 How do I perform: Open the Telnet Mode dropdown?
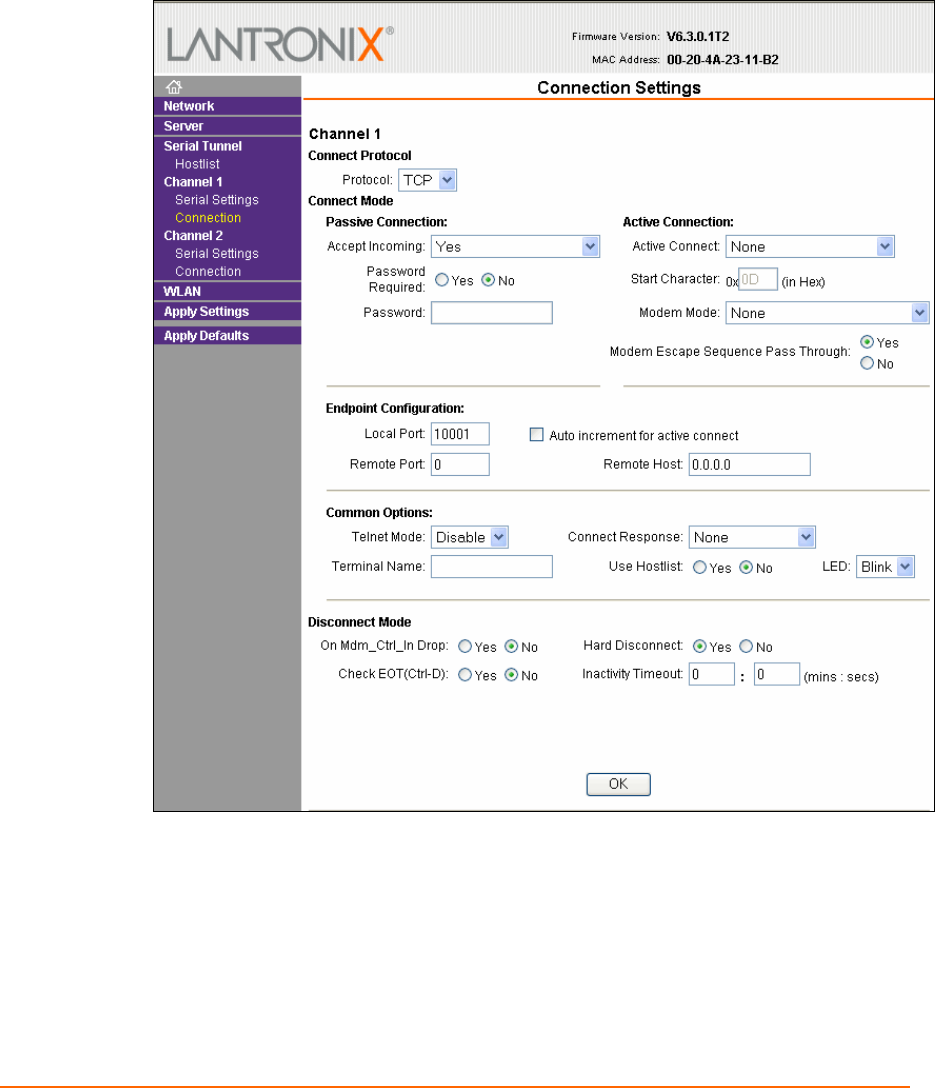[x=470, y=538]
